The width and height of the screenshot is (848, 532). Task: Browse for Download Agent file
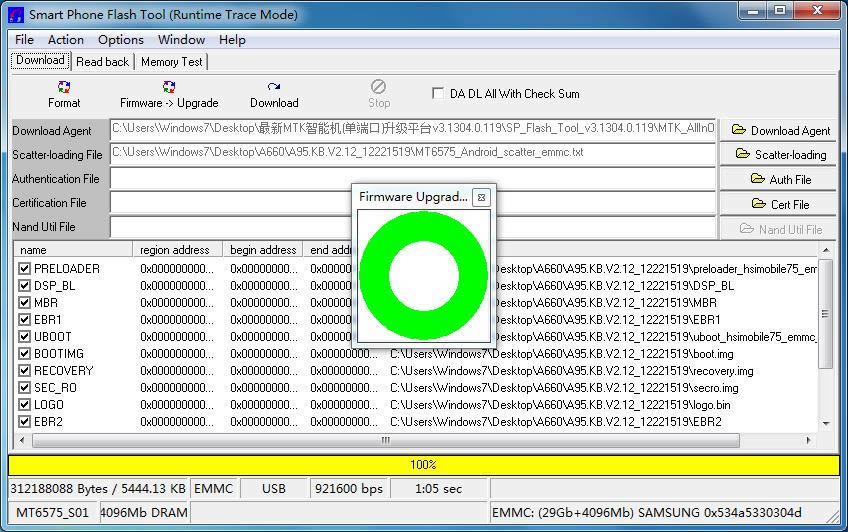click(780, 130)
